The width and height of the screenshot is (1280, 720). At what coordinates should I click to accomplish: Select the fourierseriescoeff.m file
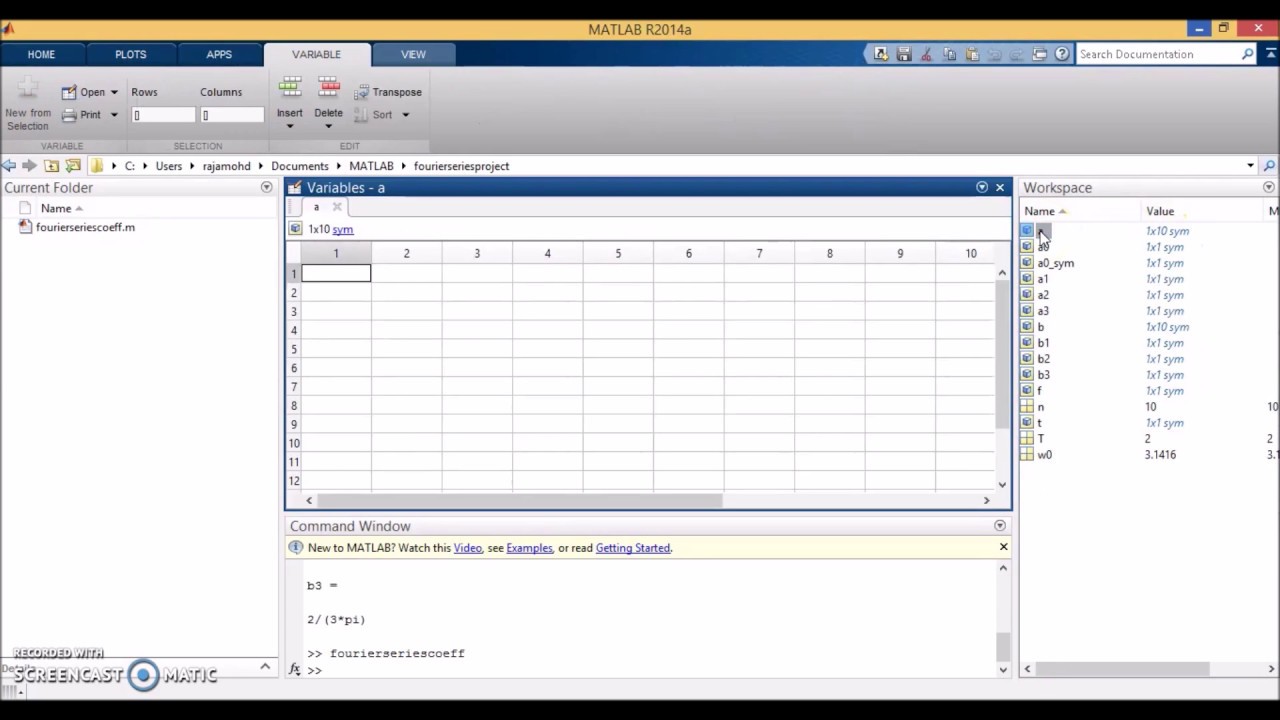85,227
